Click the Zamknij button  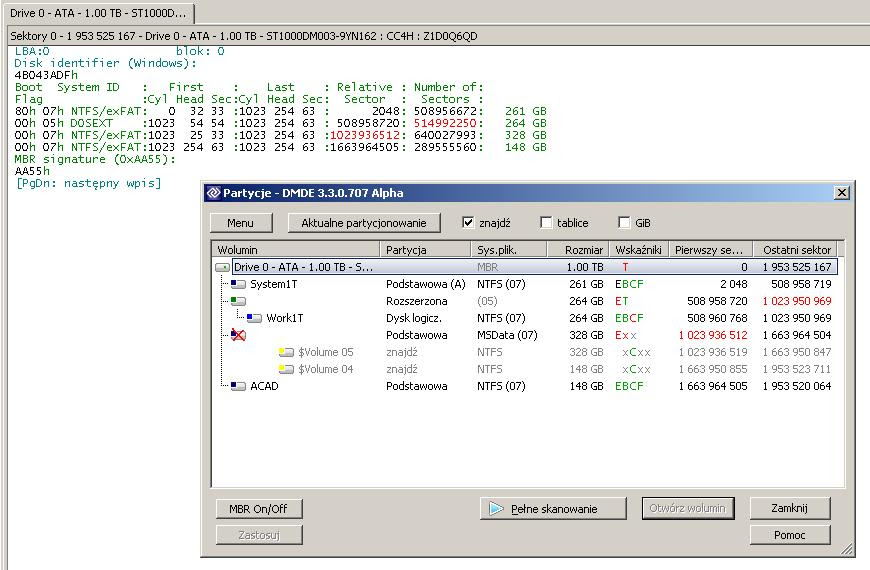(x=790, y=508)
